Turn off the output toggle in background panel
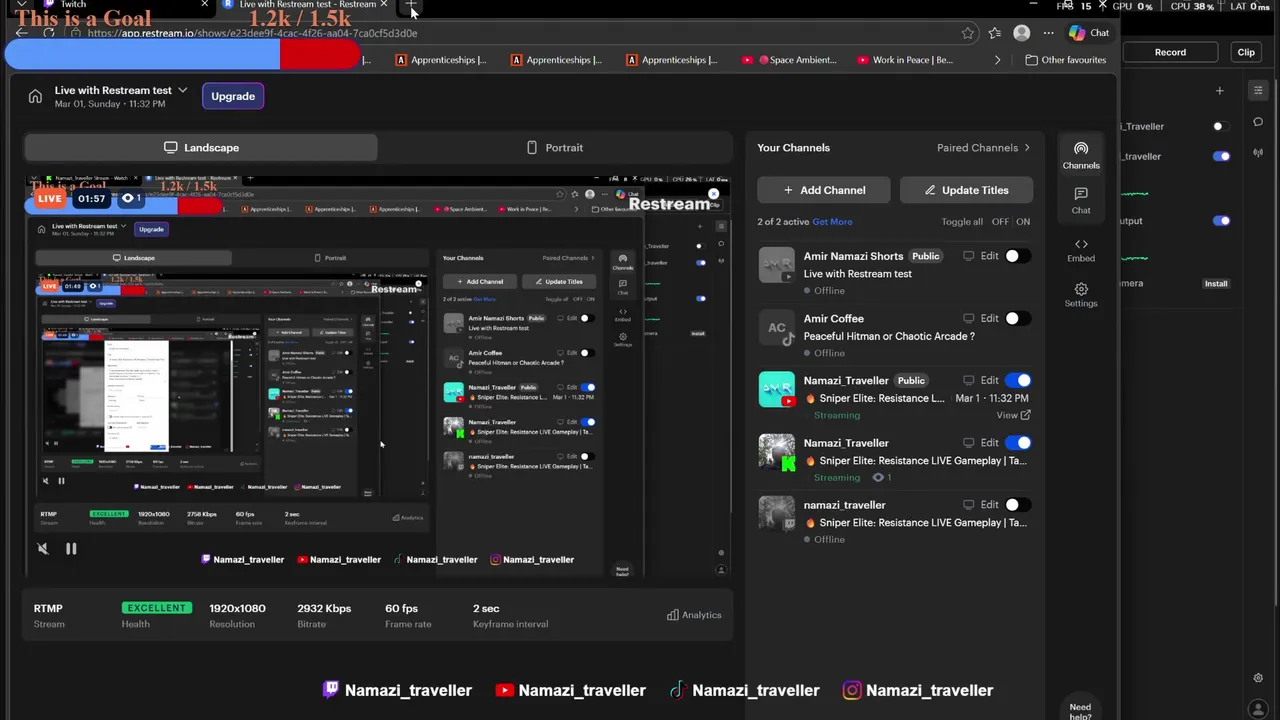The width and height of the screenshot is (1280, 720). [1221, 221]
